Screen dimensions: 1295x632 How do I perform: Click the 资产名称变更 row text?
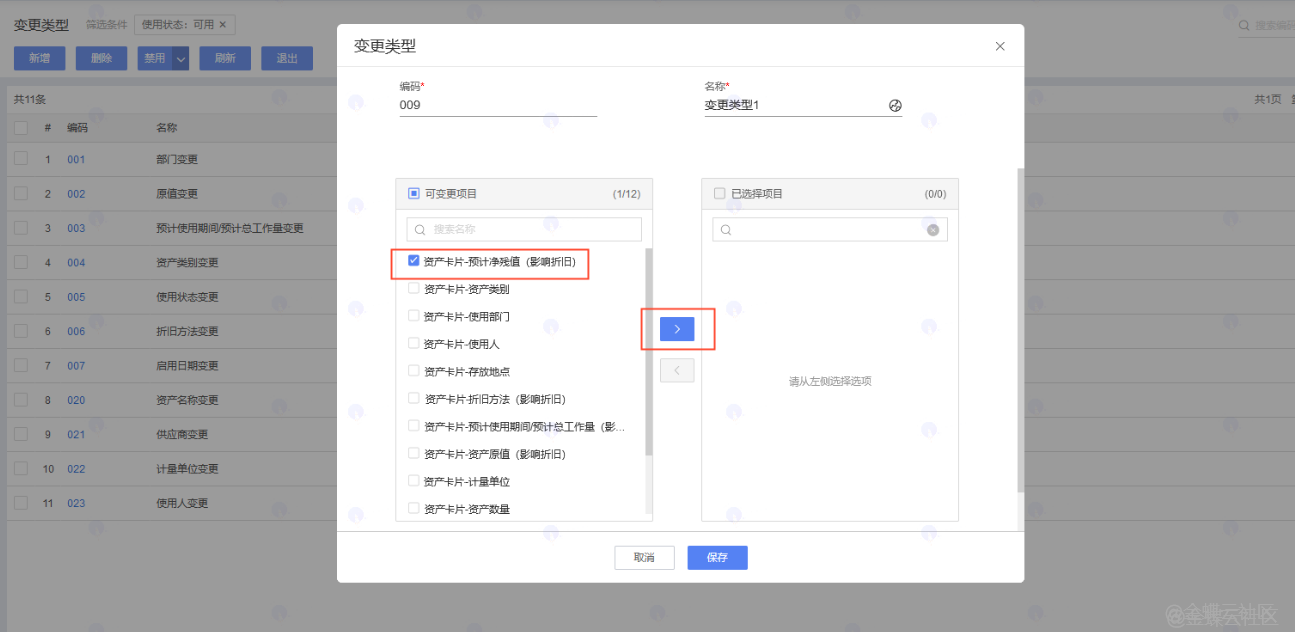(187, 400)
